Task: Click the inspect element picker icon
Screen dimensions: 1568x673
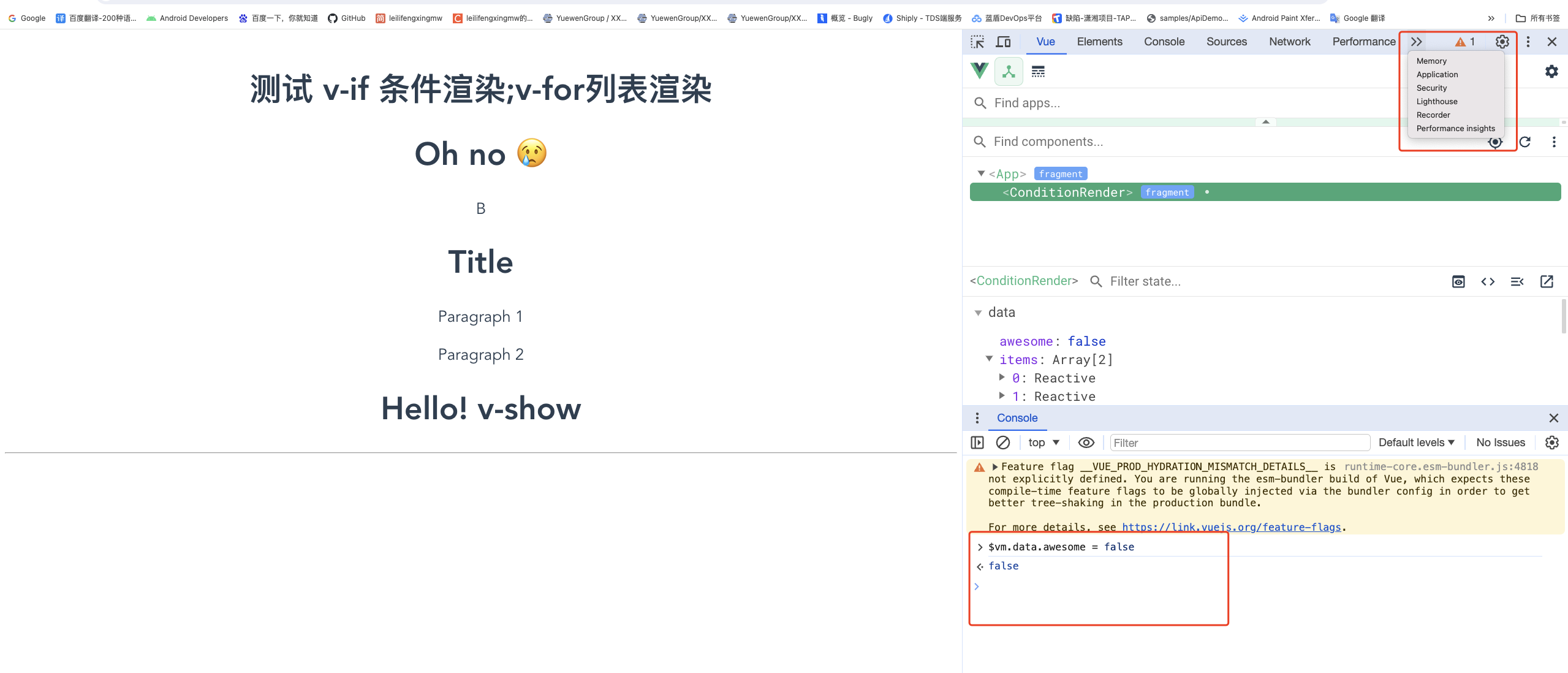Action: [977, 42]
